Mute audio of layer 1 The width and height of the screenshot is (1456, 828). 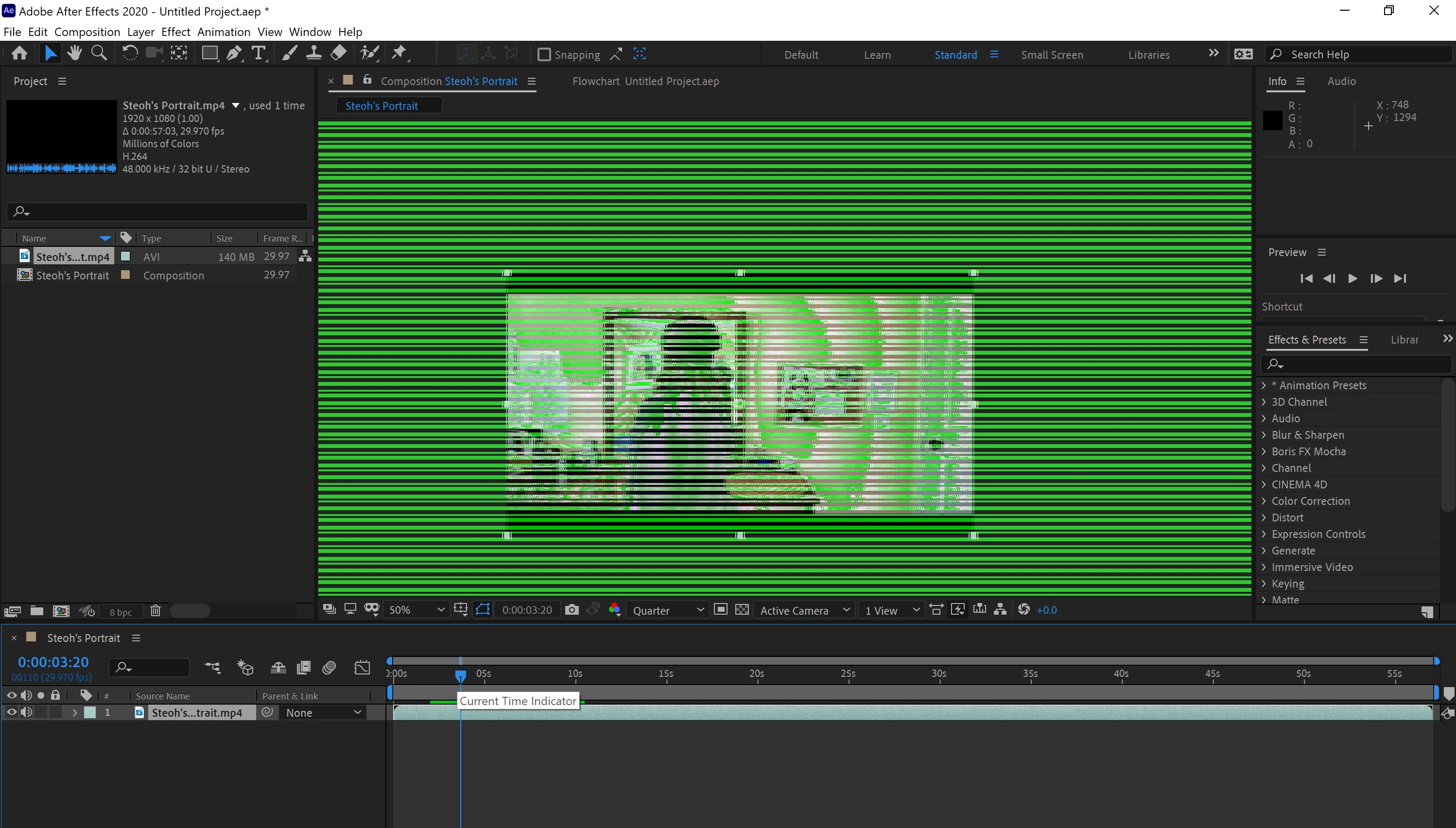(26, 712)
